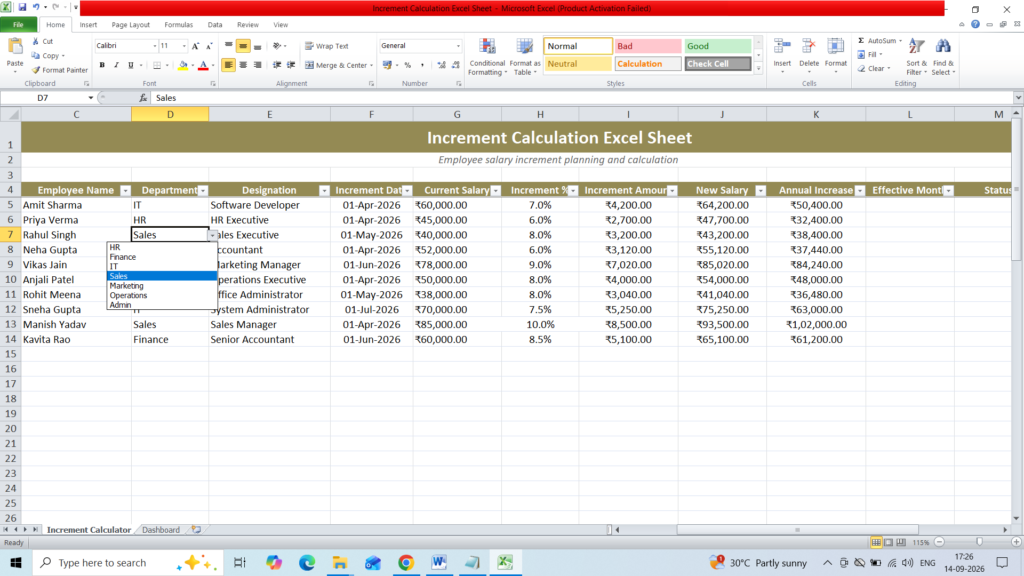Toggle Bold formatting
Image resolution: width=1024 pixels, height=576 pixels.
102,65
